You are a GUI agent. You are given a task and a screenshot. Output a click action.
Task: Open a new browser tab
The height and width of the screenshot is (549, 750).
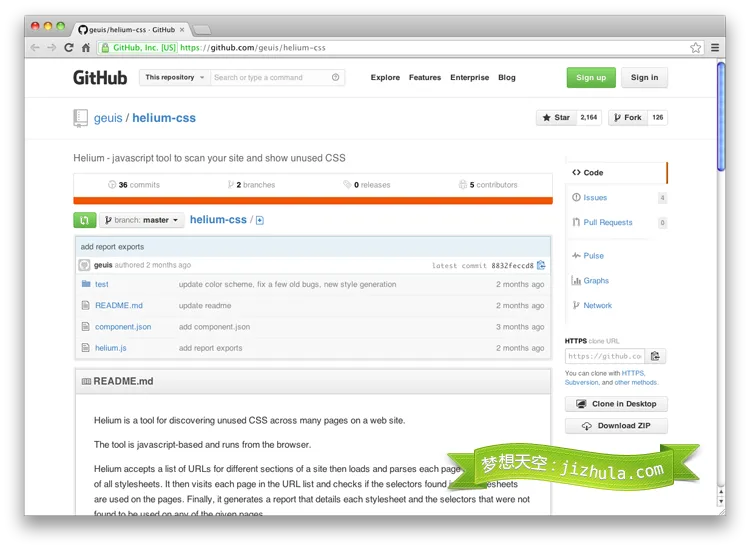coord(202,31)
